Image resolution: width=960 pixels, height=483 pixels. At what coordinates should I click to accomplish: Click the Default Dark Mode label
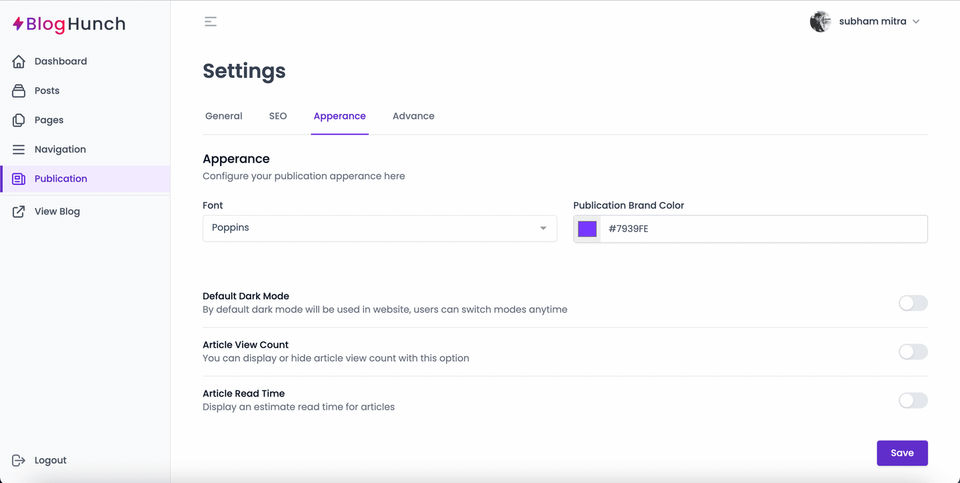click(246, 296)
